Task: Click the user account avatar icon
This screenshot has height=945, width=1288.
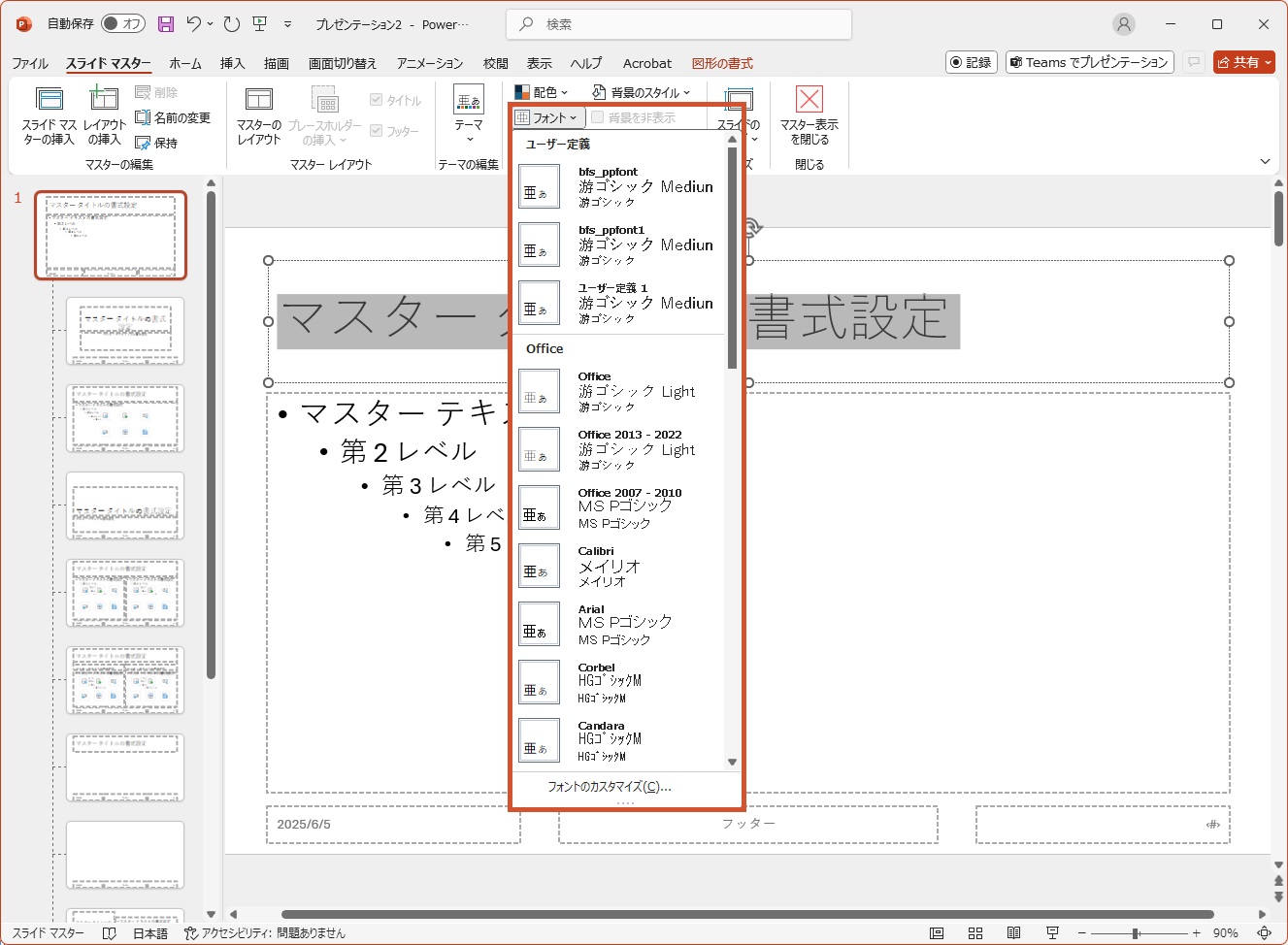Action: 1124,24
